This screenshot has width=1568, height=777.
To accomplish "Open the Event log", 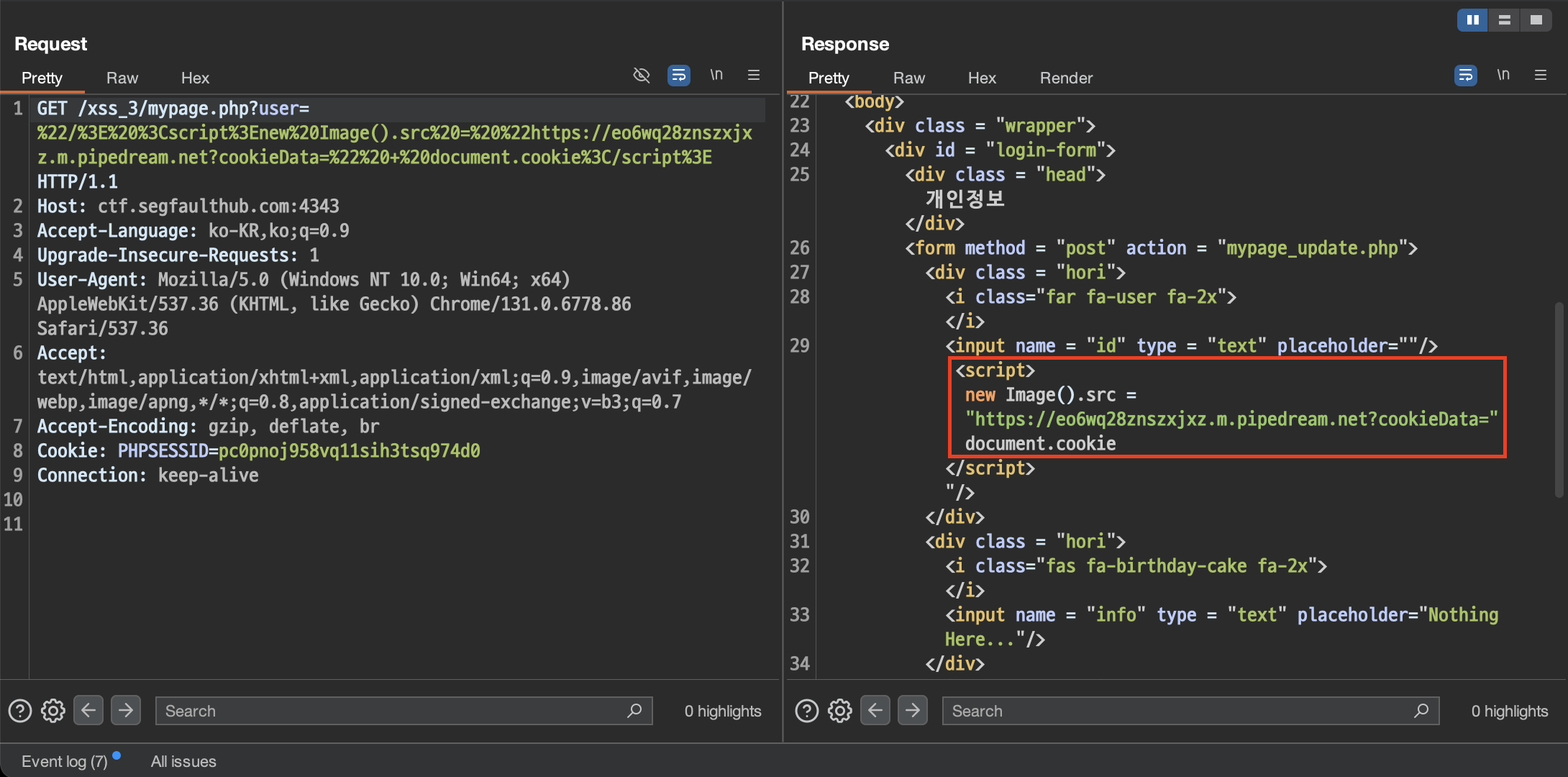I will coord(65,761).
